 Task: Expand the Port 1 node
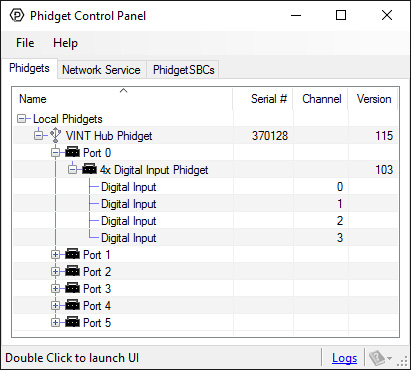point(55,255)
